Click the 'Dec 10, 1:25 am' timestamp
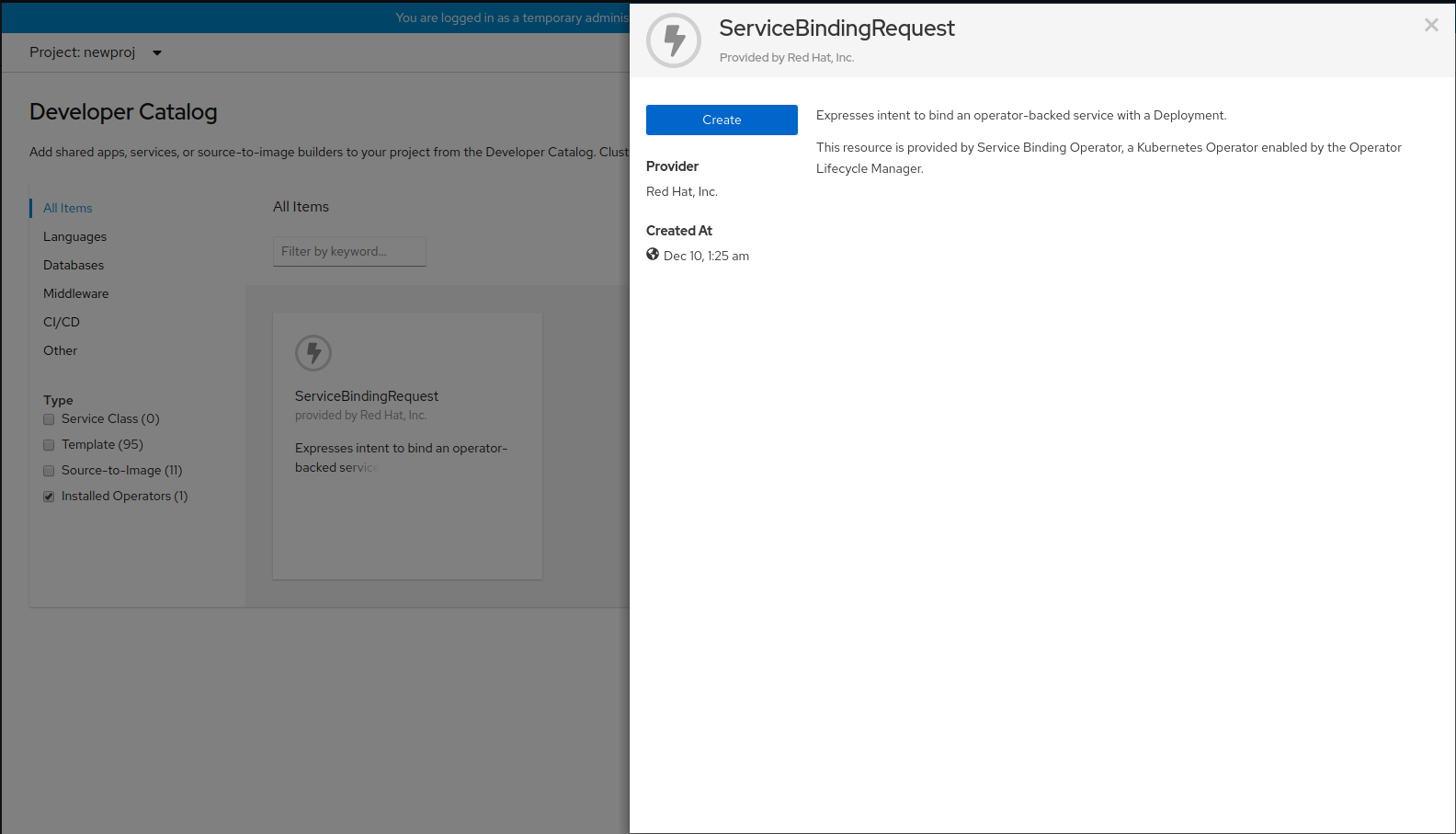1456x834 pixels. [706, 256]
